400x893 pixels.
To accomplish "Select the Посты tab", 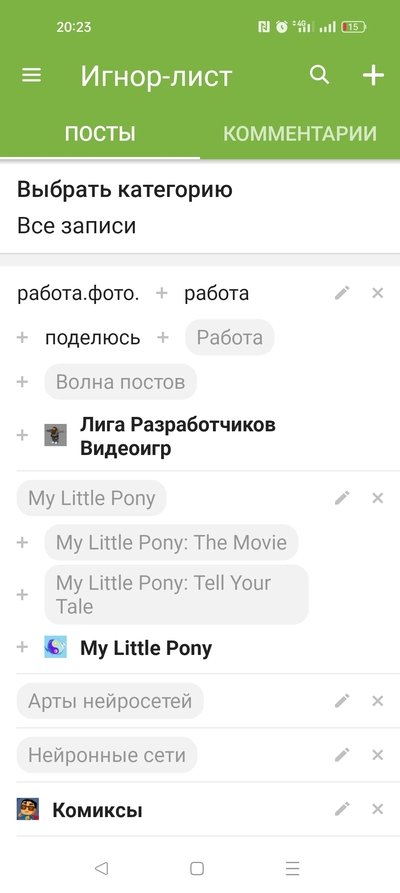I will [100, 133].
